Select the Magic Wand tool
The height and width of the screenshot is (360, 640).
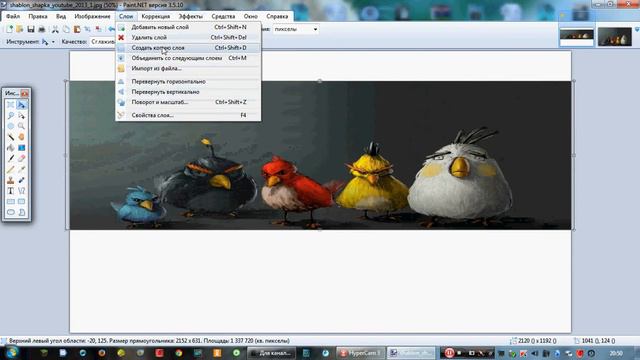point(11,137)
